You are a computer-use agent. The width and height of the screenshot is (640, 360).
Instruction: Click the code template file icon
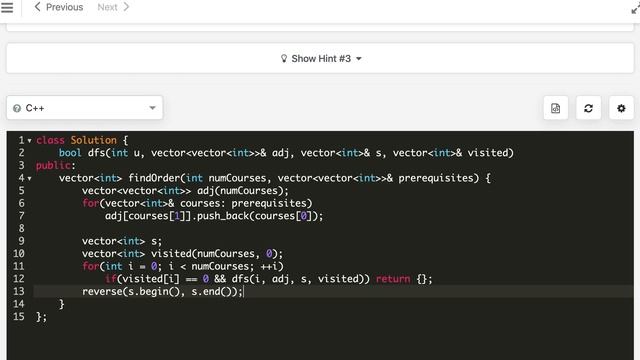point(556,108)
